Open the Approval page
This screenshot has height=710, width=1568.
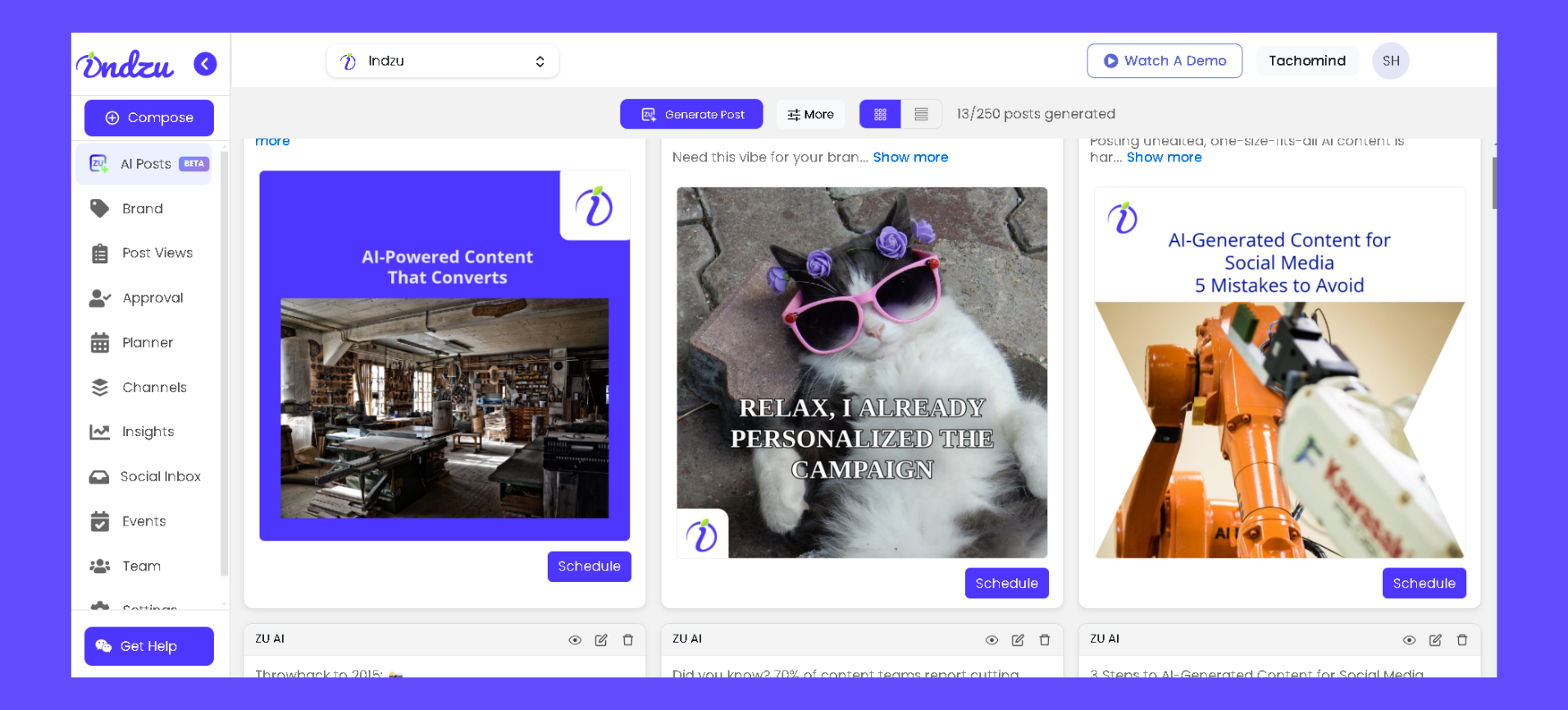click(x=153, y=298)
